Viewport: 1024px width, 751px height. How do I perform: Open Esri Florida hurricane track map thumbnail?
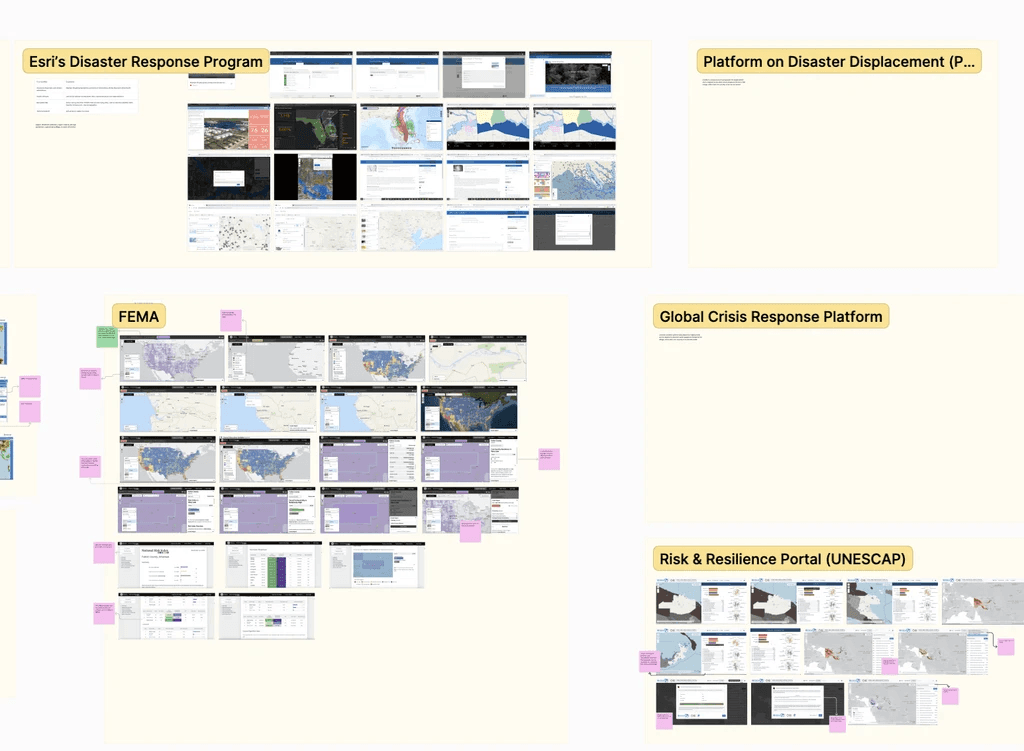coord(401,127)
